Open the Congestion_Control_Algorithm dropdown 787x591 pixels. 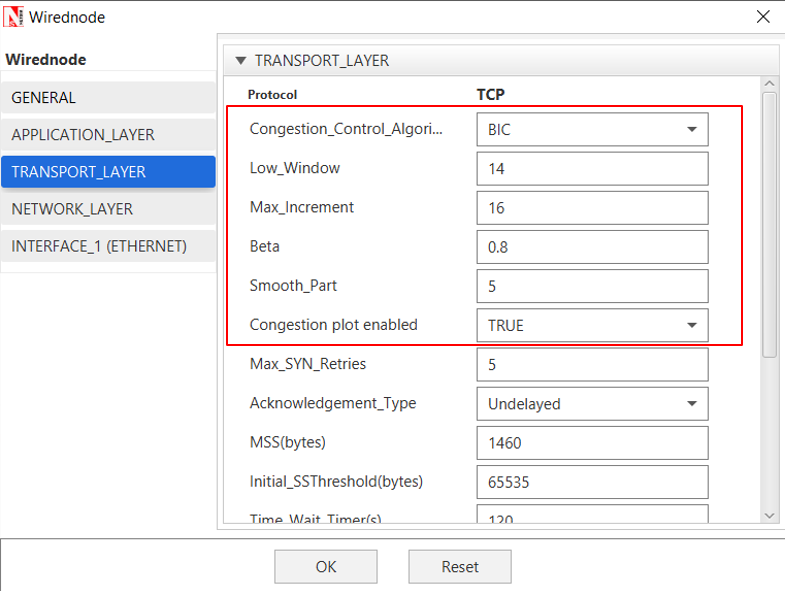(592, 129)
